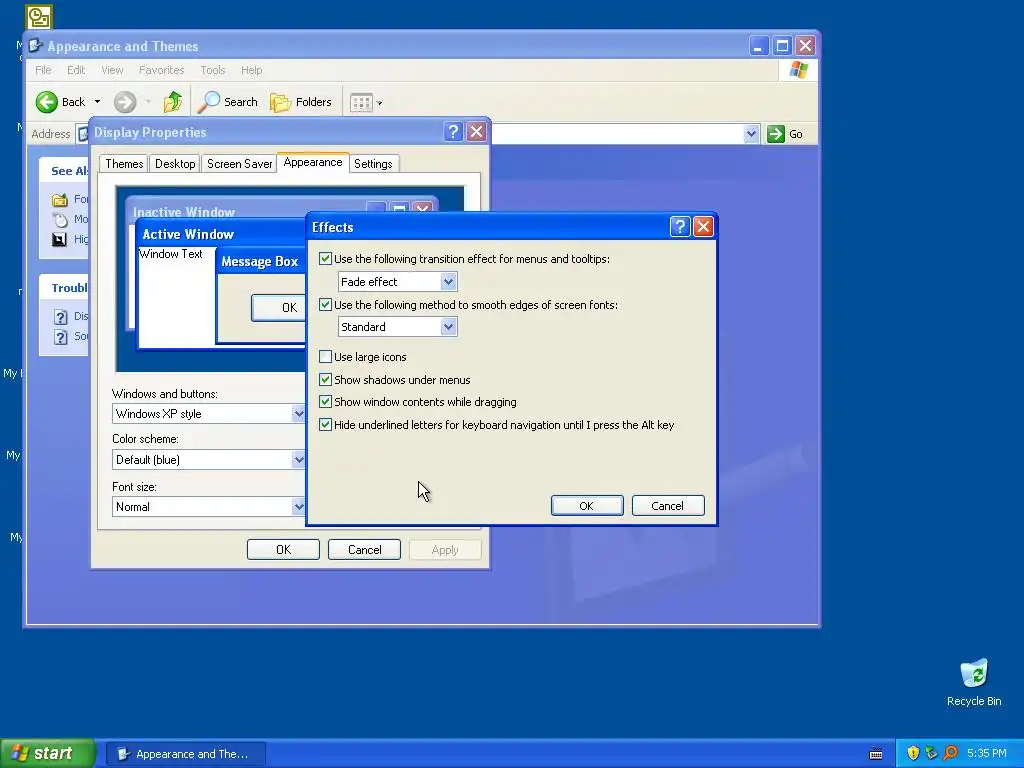Click the network devices tray icon
The height and width of the screenshot is (768, 1024).
pyautogui.click(x=931, y=753)
